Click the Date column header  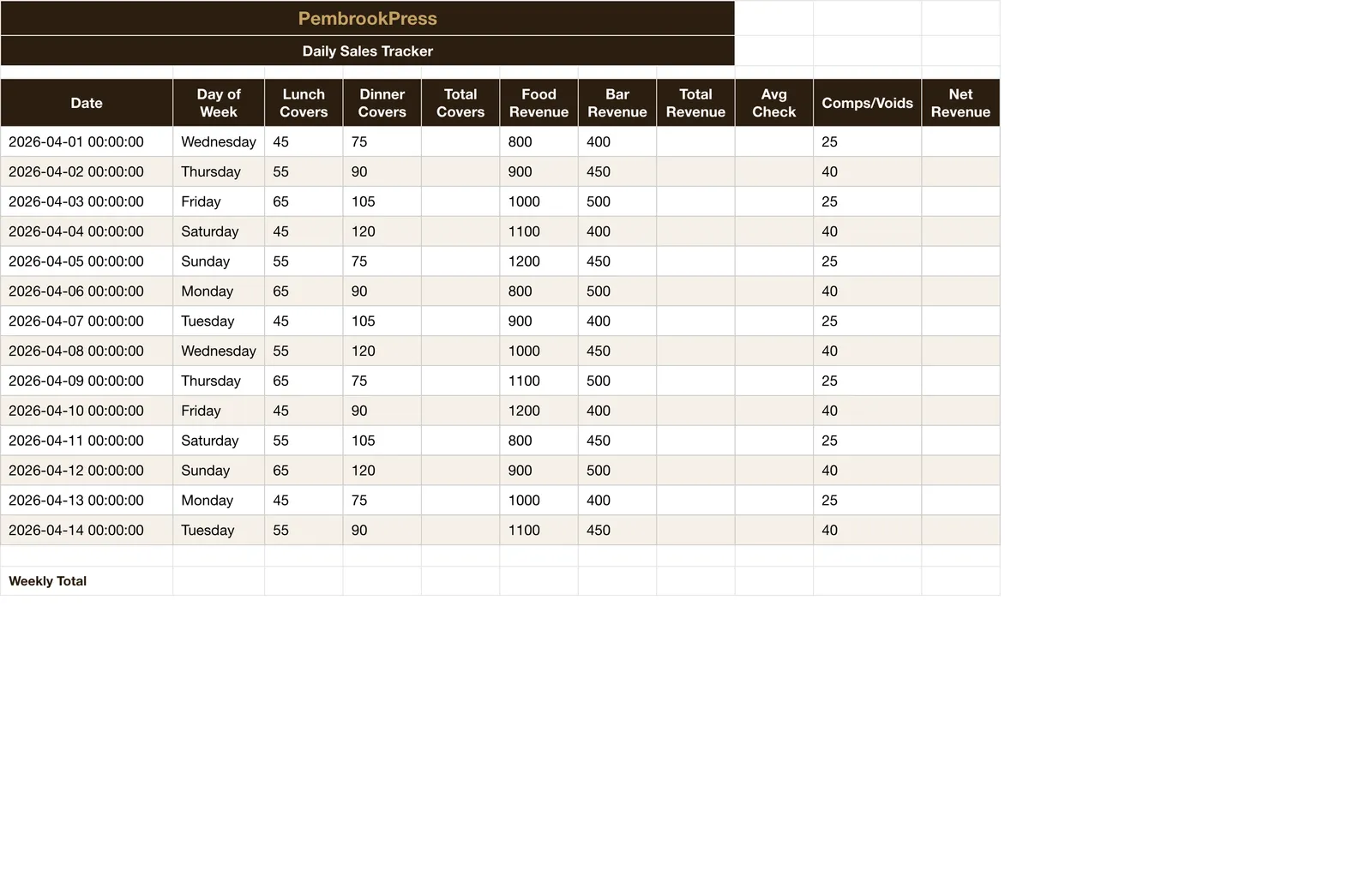point(87,103)
